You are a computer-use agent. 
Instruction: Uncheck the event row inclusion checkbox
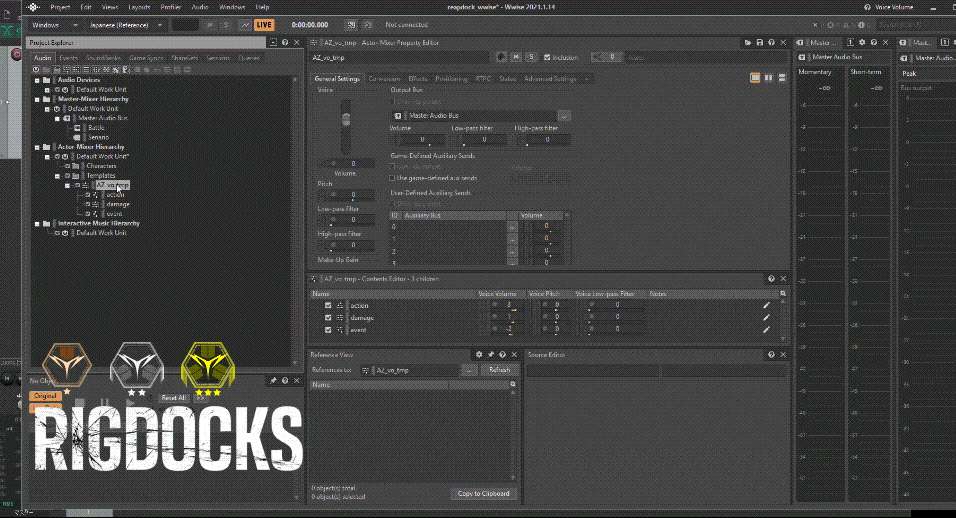point(328,330)
